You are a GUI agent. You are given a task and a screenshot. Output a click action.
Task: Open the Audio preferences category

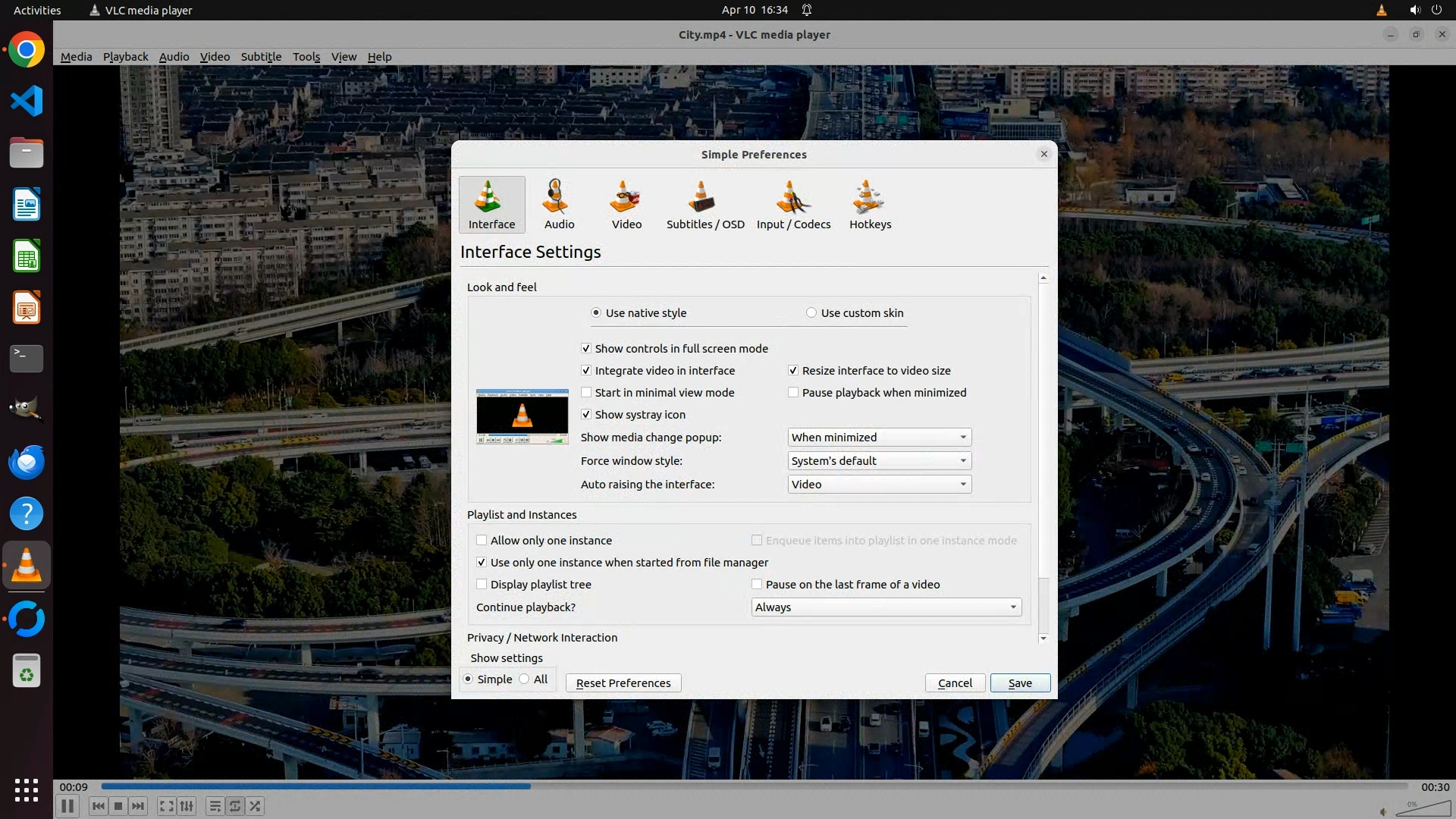click(x=559, y=205)
